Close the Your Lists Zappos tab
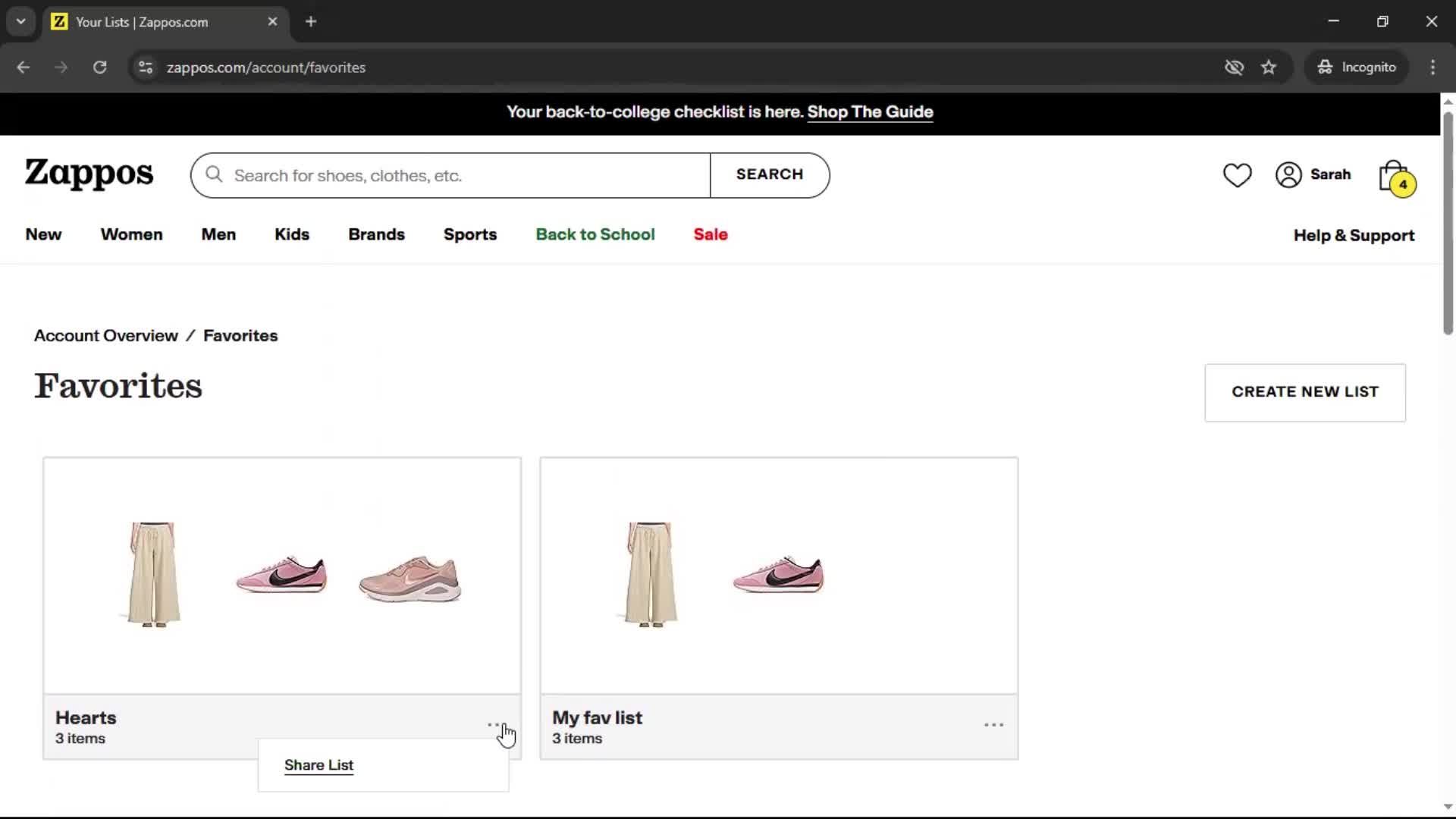This screenshot has width=1456, height=819. tap(272, 22)
